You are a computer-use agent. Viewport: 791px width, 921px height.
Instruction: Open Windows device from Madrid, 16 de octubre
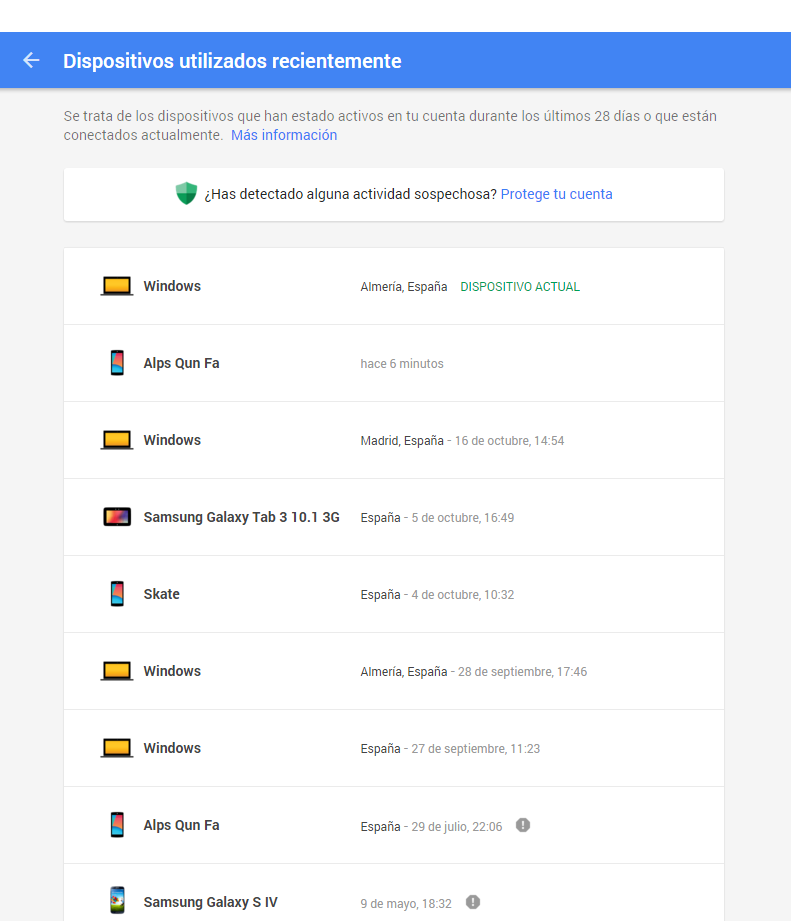[172, 440]
